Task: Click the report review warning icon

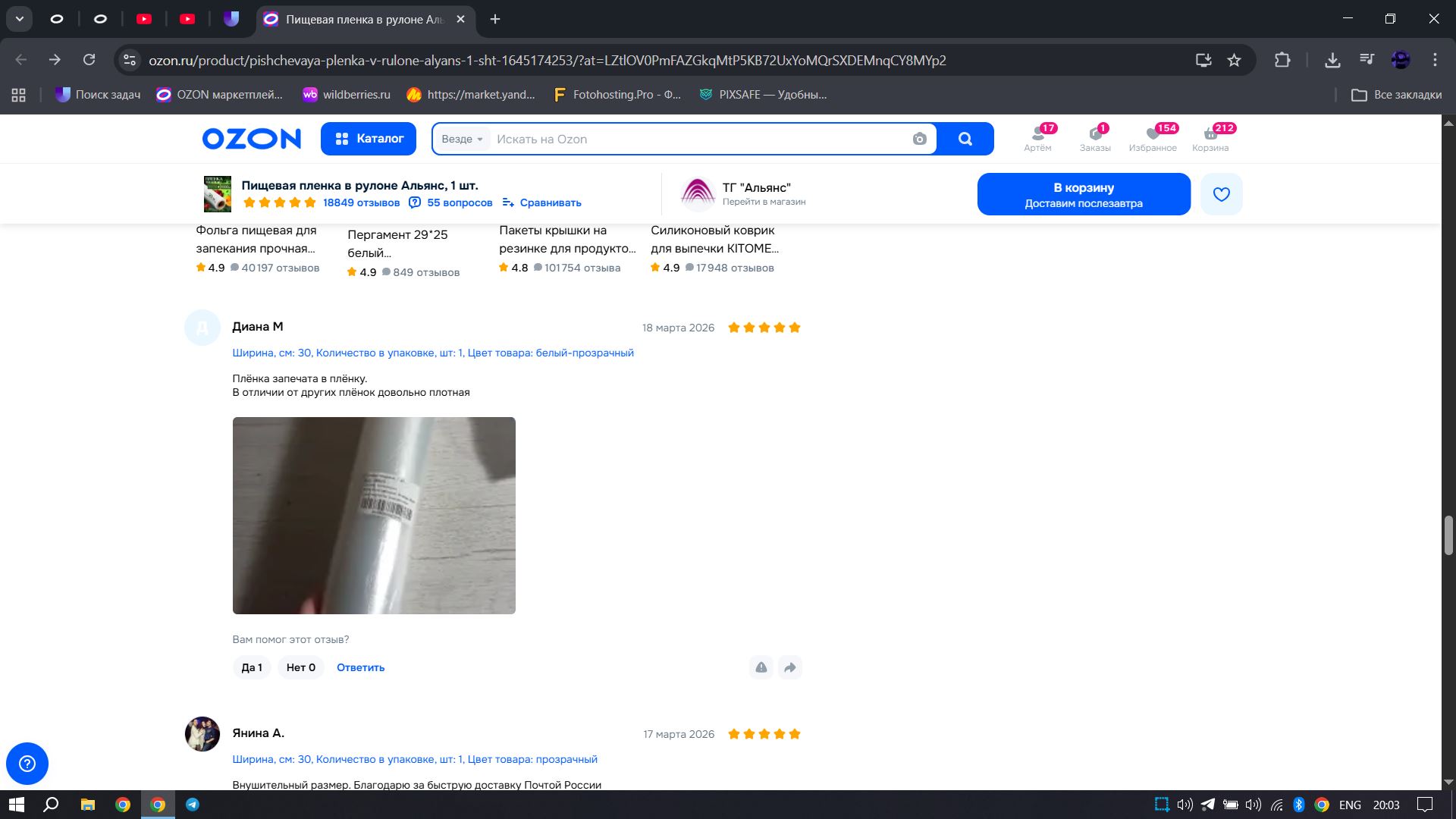Action: pos(761,667)
